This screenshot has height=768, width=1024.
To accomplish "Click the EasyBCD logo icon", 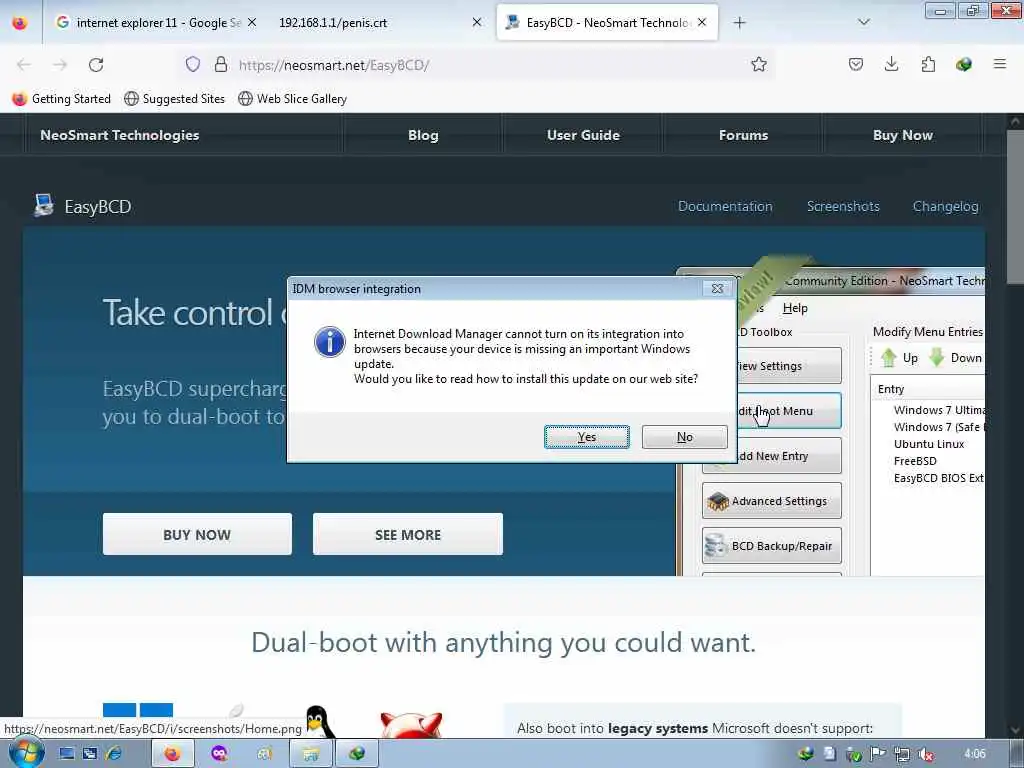I will tap(44, 206).
